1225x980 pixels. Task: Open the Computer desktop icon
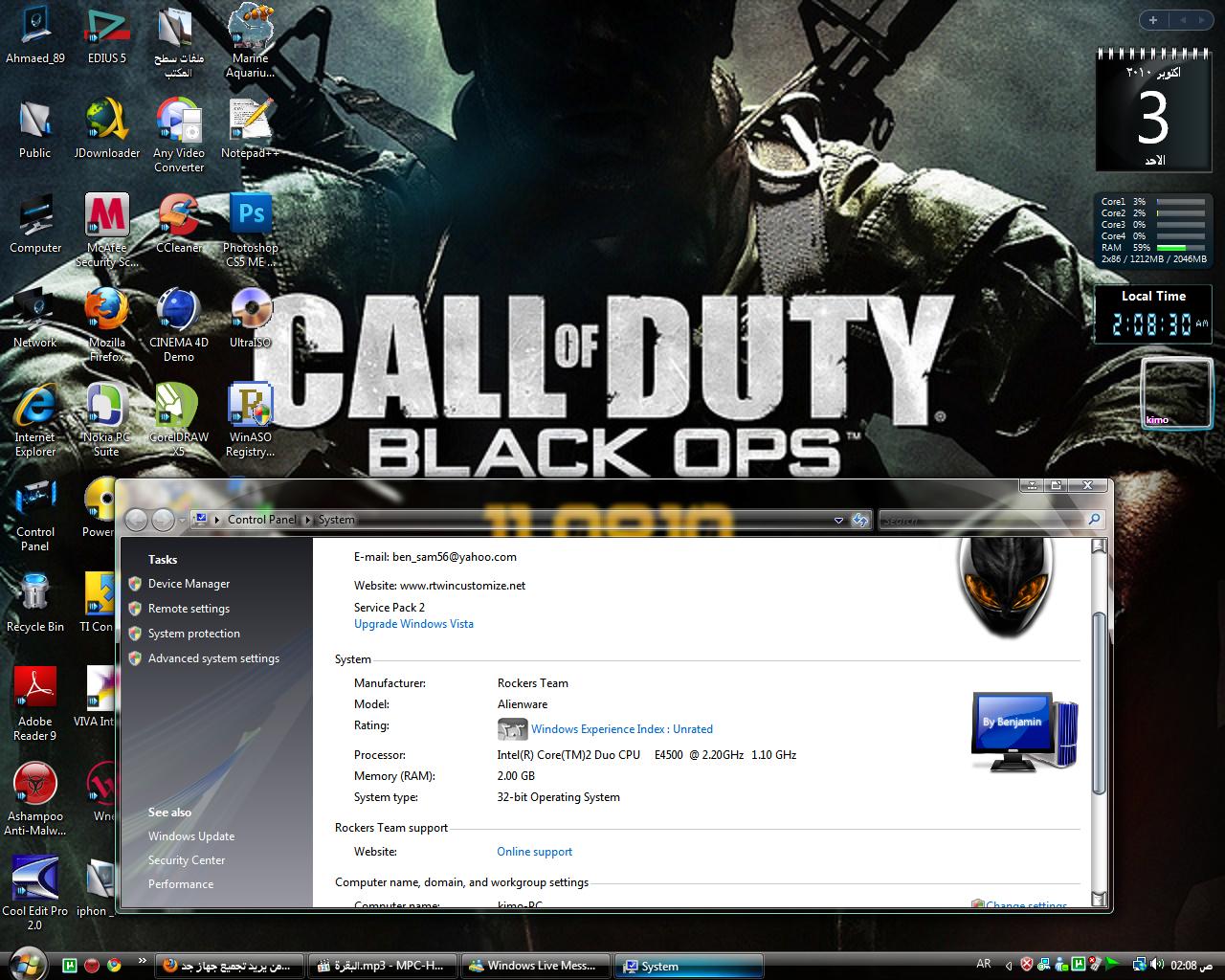click(35, 224)
